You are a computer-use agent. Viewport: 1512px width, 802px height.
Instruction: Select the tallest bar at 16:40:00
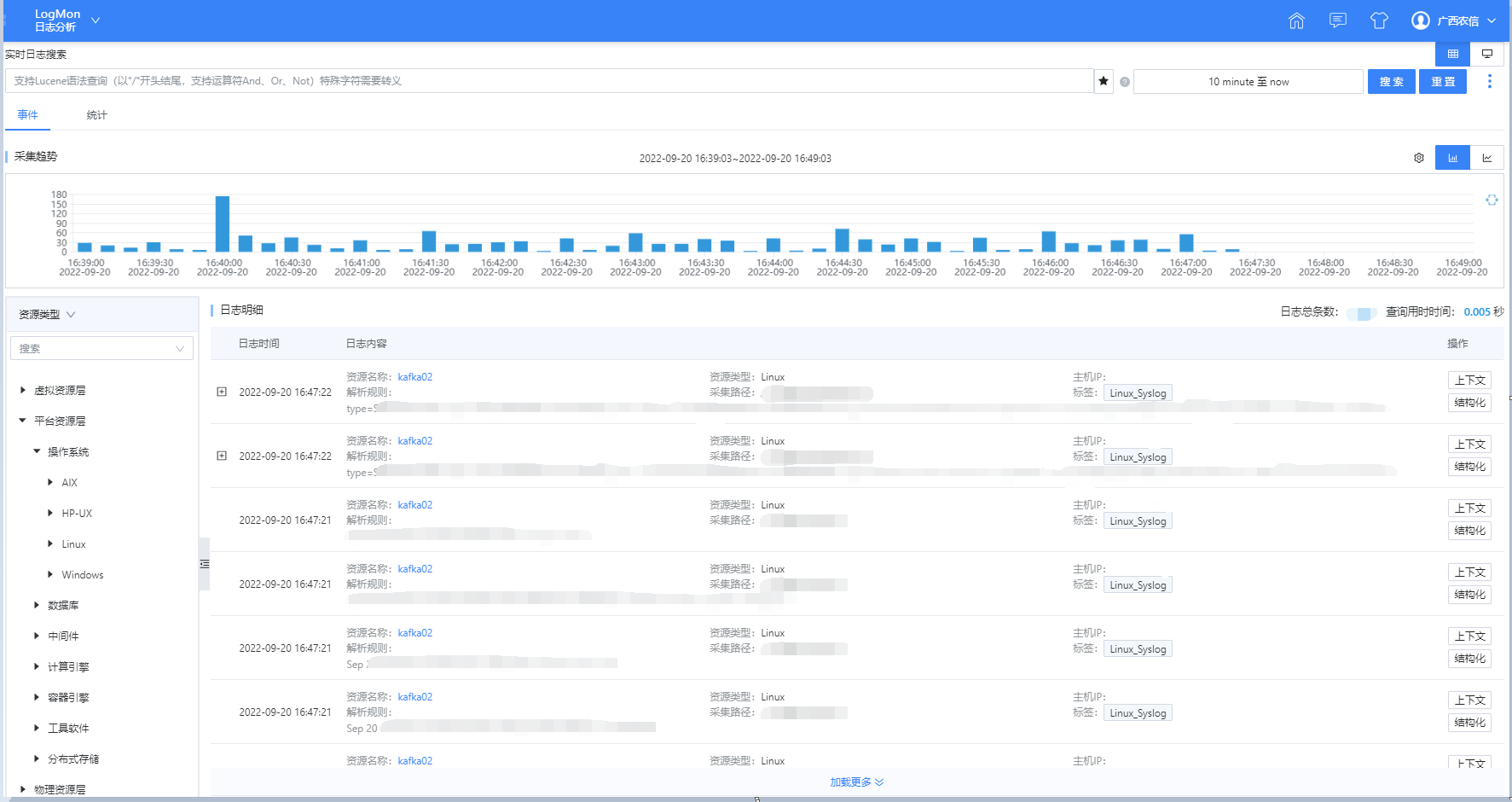(223, 224)
